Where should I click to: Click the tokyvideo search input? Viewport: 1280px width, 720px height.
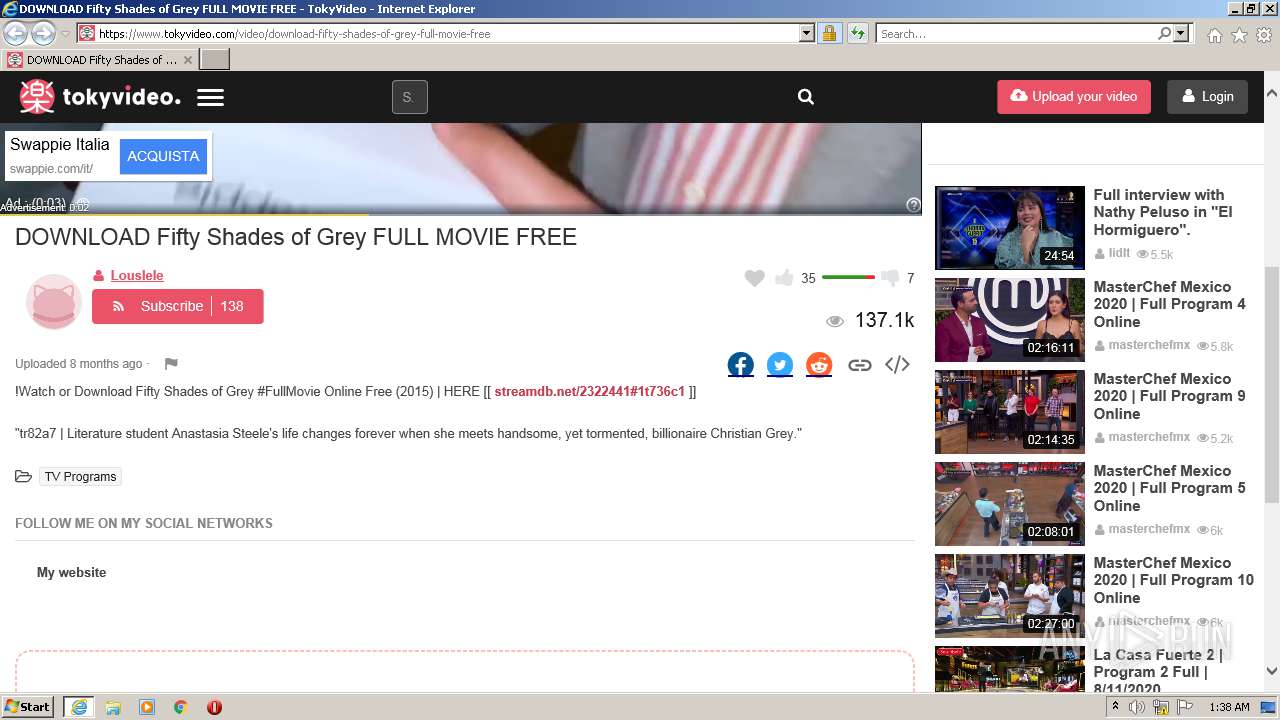click(x=409, y=97)
